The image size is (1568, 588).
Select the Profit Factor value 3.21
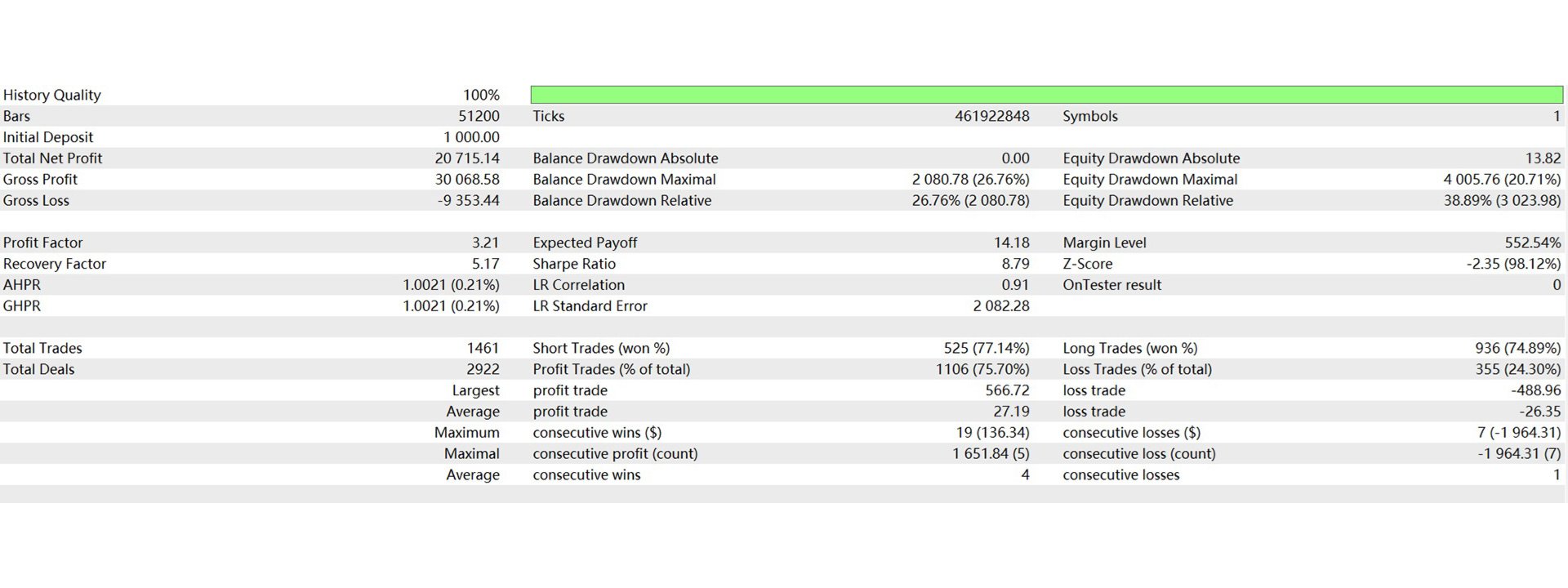[x=485, y=243]
